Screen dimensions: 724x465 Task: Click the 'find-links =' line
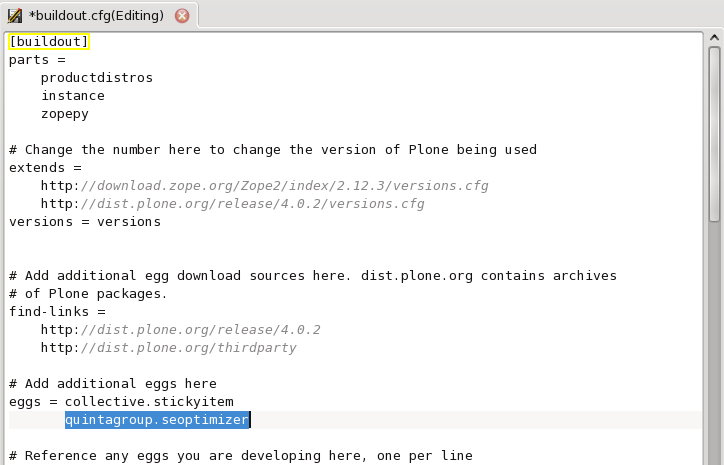coord(57,312)
